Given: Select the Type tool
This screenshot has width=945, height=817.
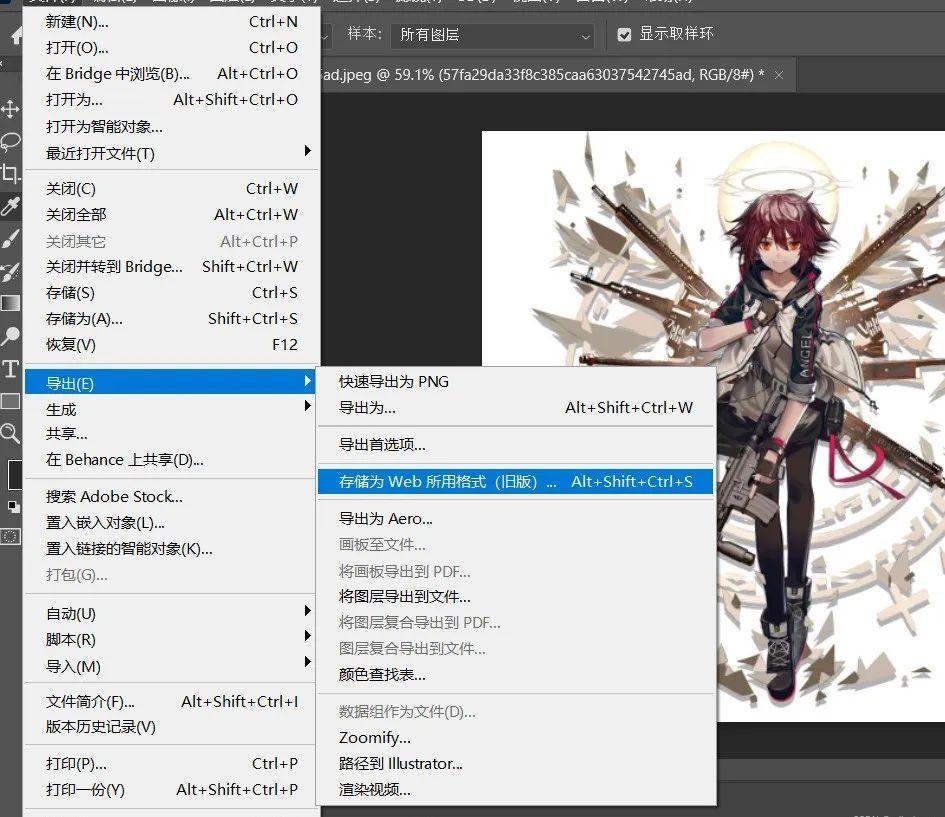Looking at the screenshot, I should 10,368.
